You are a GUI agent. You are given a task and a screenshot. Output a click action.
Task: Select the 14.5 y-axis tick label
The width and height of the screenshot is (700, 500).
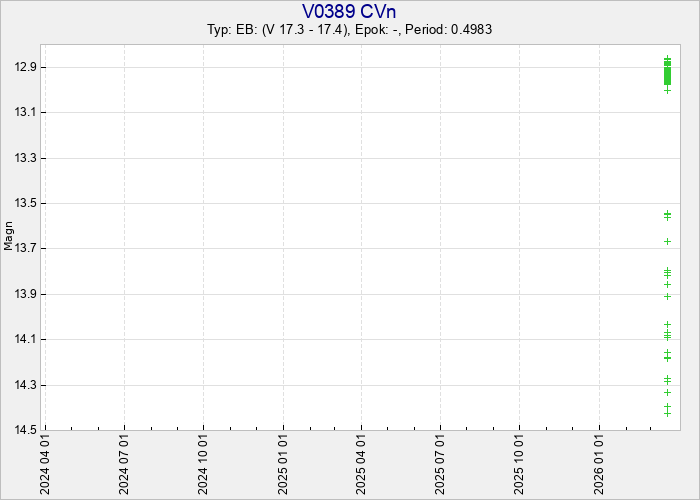click(x=24, y=430)
